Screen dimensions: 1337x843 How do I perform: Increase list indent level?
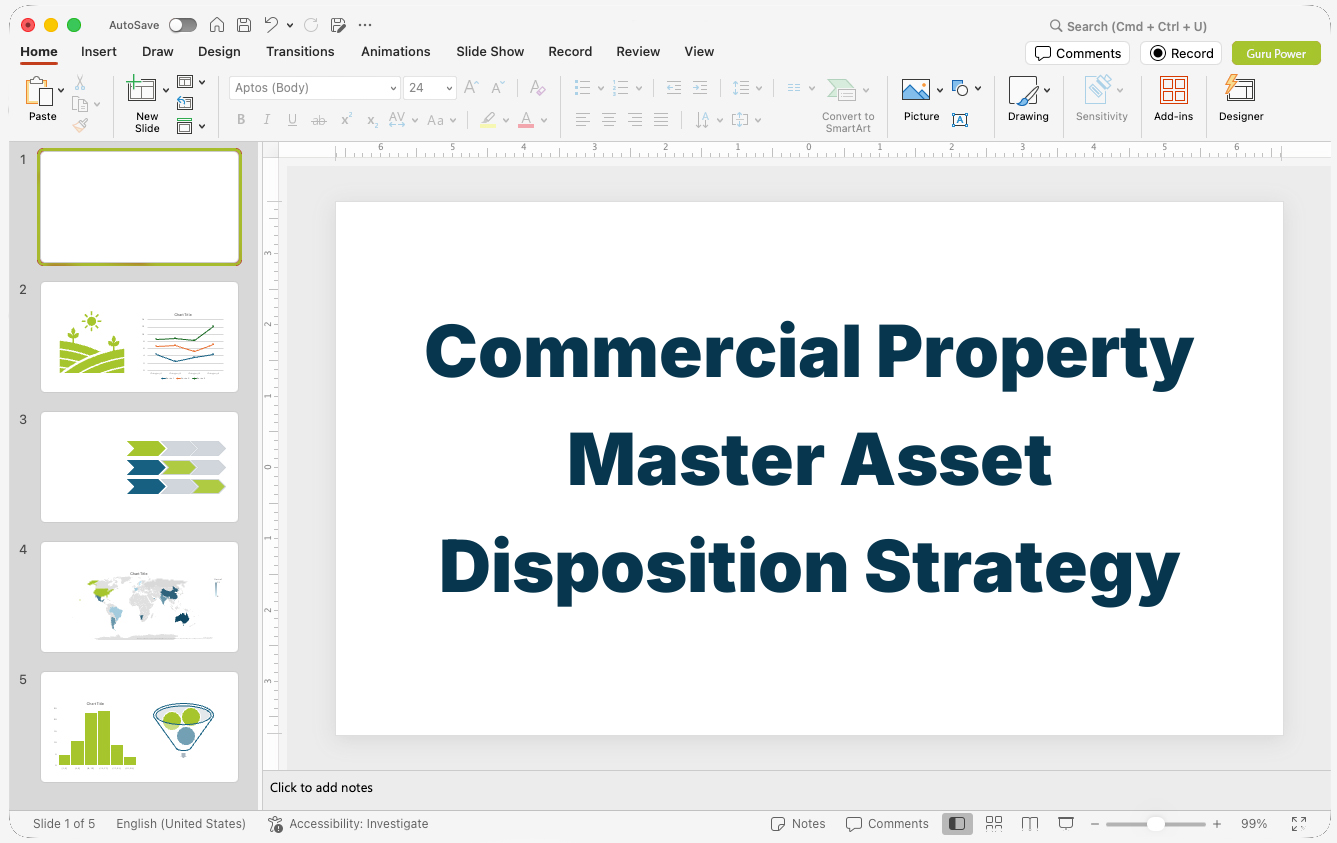(700, 88)
